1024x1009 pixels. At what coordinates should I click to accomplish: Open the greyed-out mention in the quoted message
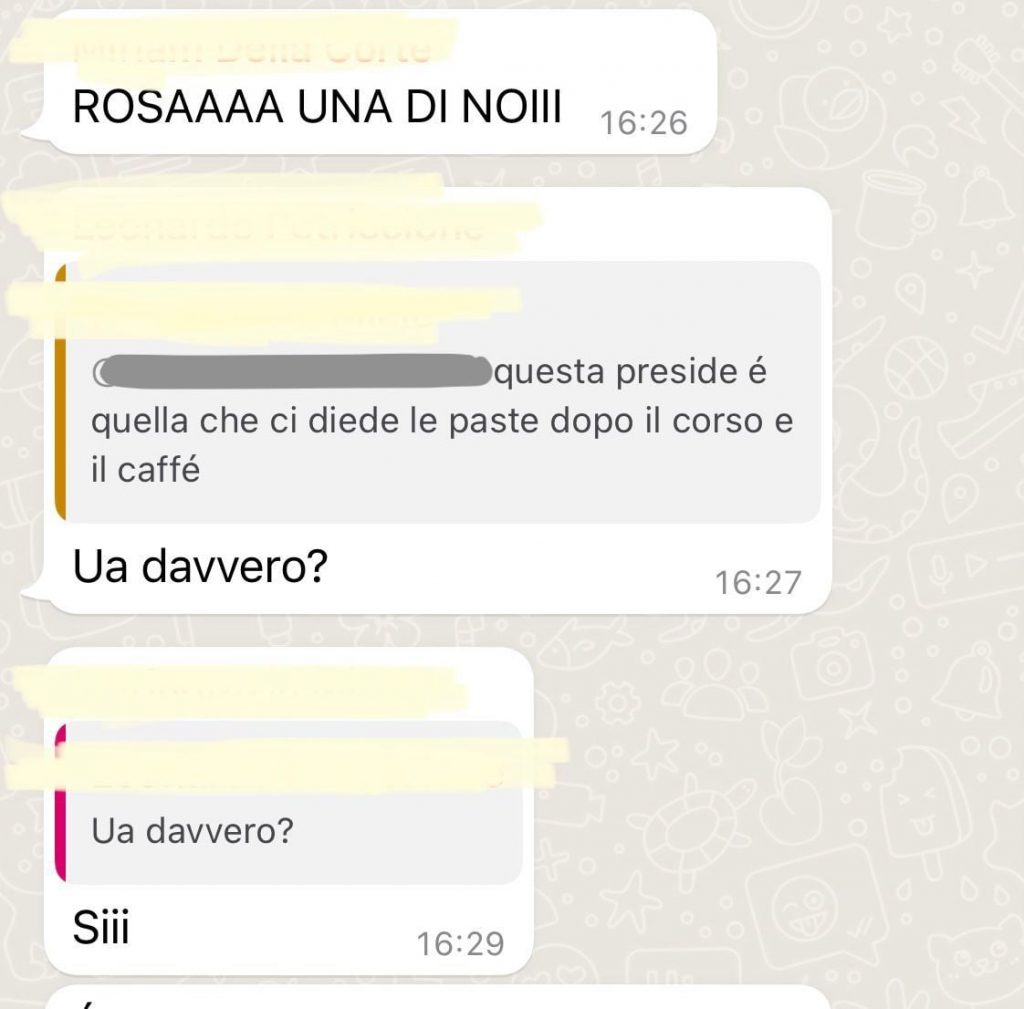292,372
